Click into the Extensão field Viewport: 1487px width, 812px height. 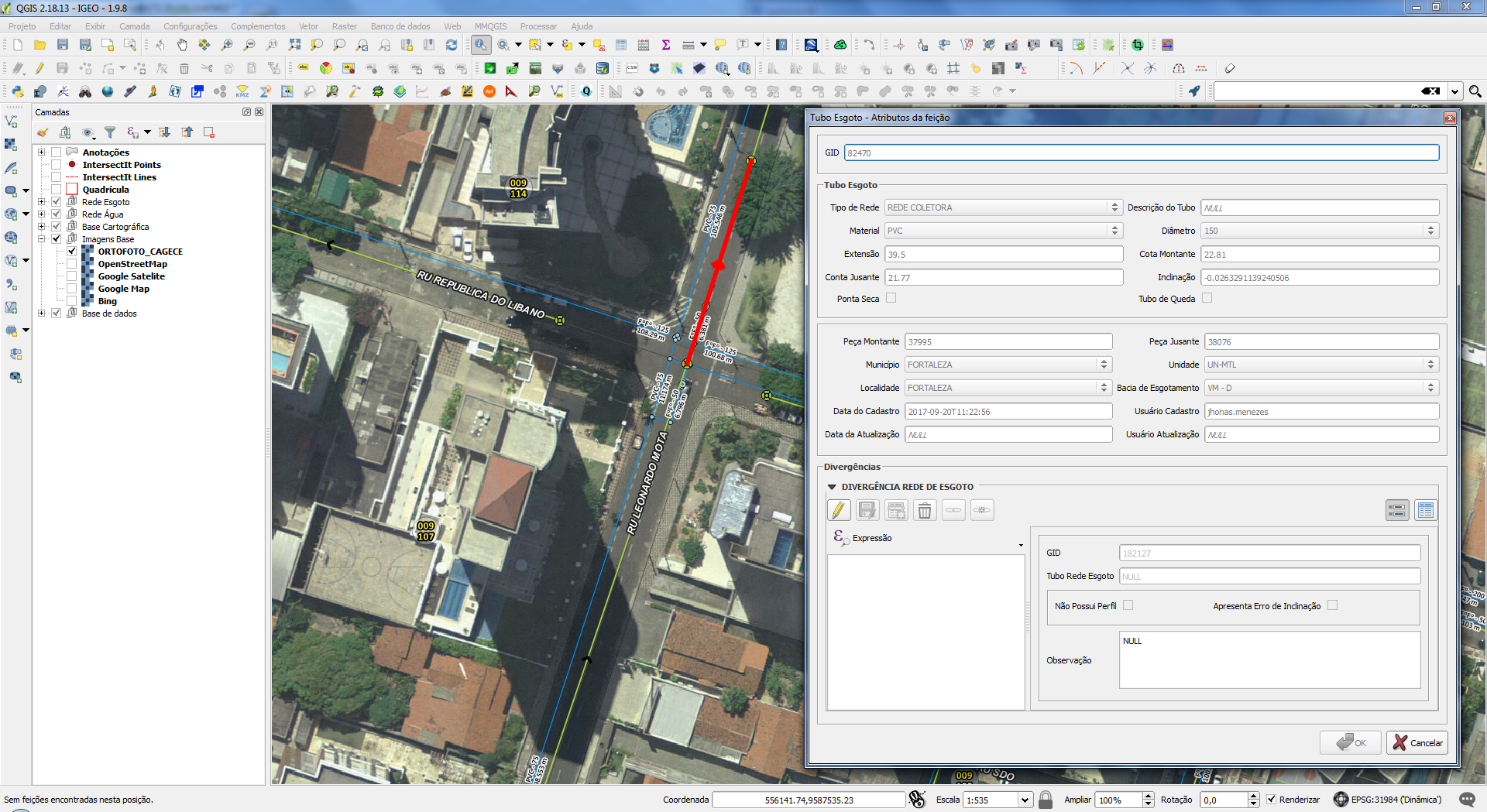pyautogui.click(x=1004, y=254)
